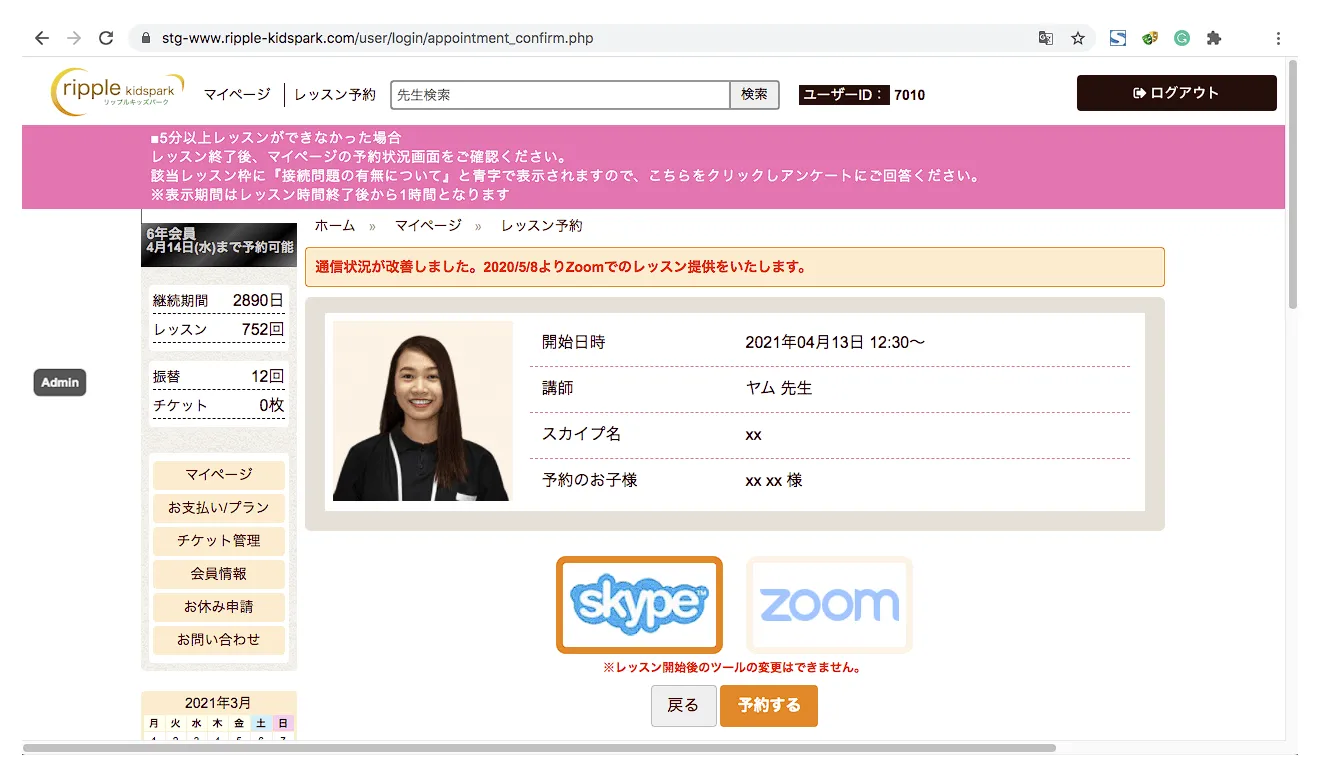Viewport: 1320px width, 780px height.
Task: Open レッスン予約 in the top navigation
Action: click(x=335, y=95)
